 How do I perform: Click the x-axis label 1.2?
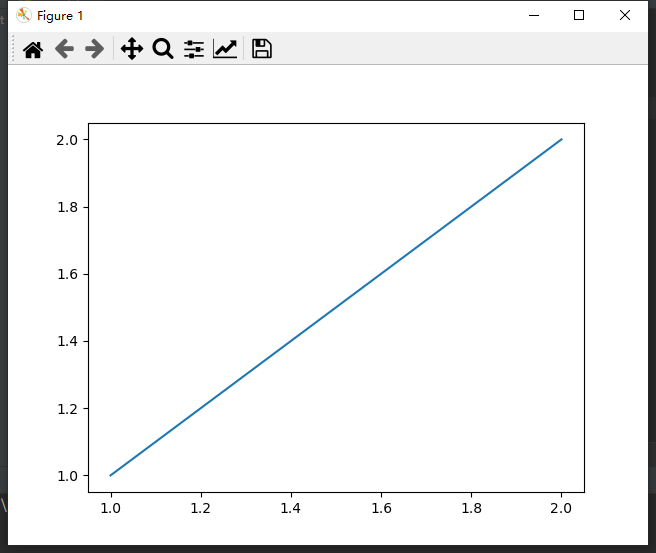200,508
